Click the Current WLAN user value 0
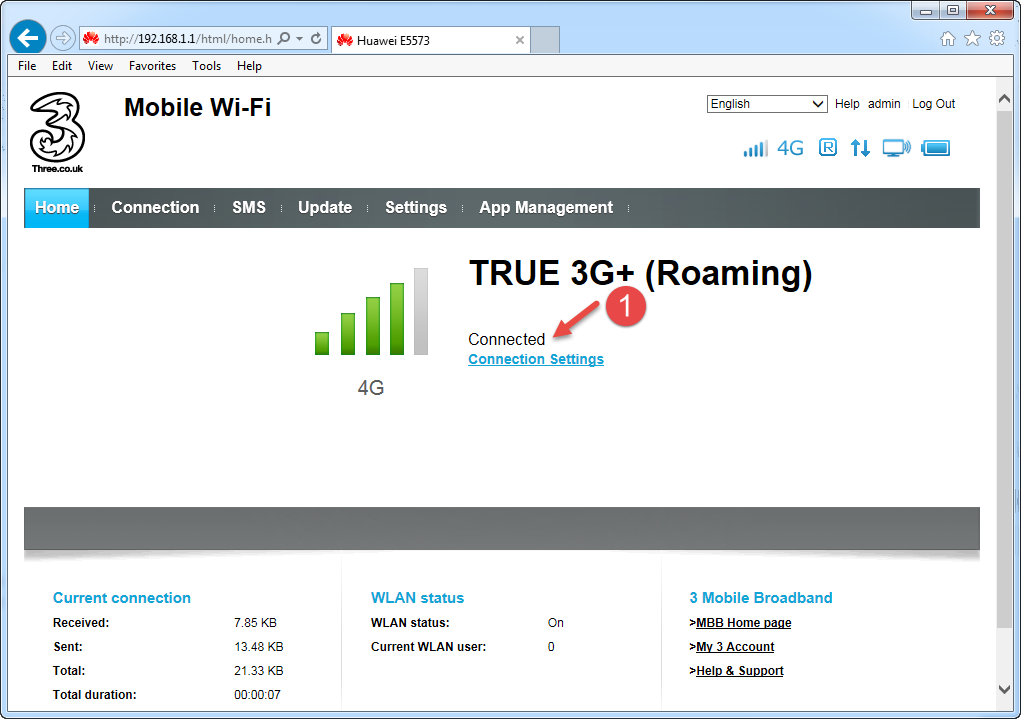The image size is (1021, 719). click(x=551, y=647)
